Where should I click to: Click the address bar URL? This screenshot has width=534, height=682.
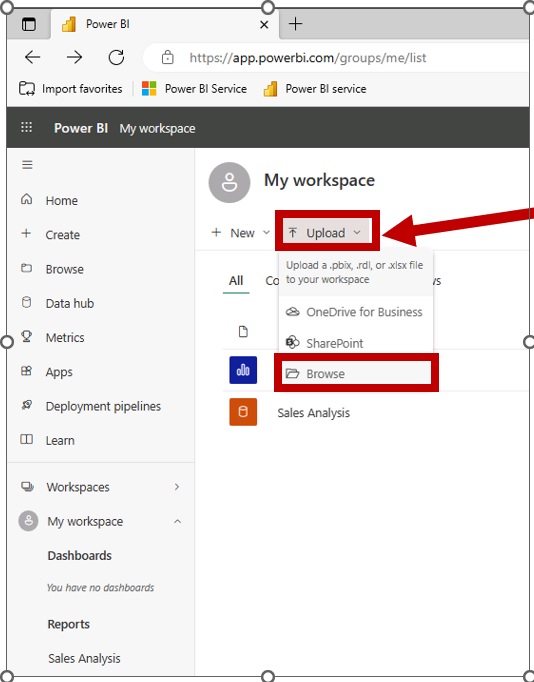[x=308, y=58]
